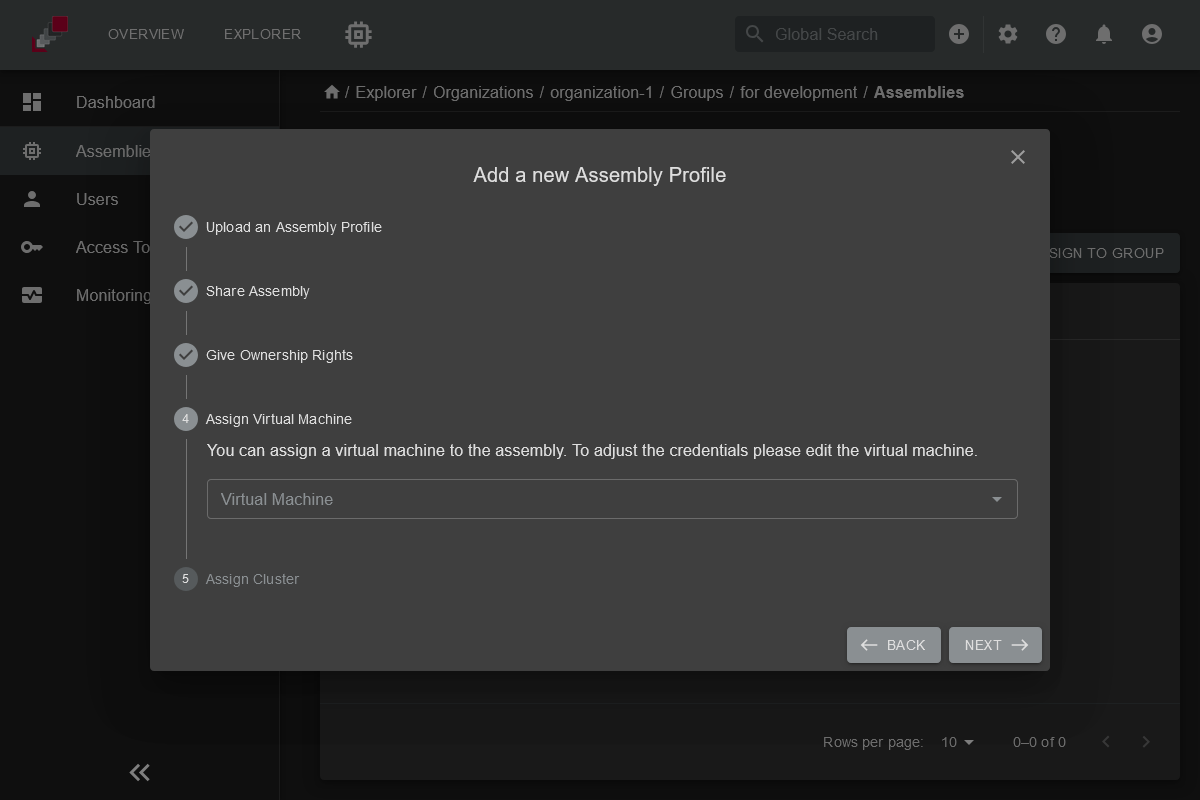Open the help question mark icon
Image resolution: width=1200 pixels, height=800 pixels.
pyautogui.click(x=1056, y=34)
